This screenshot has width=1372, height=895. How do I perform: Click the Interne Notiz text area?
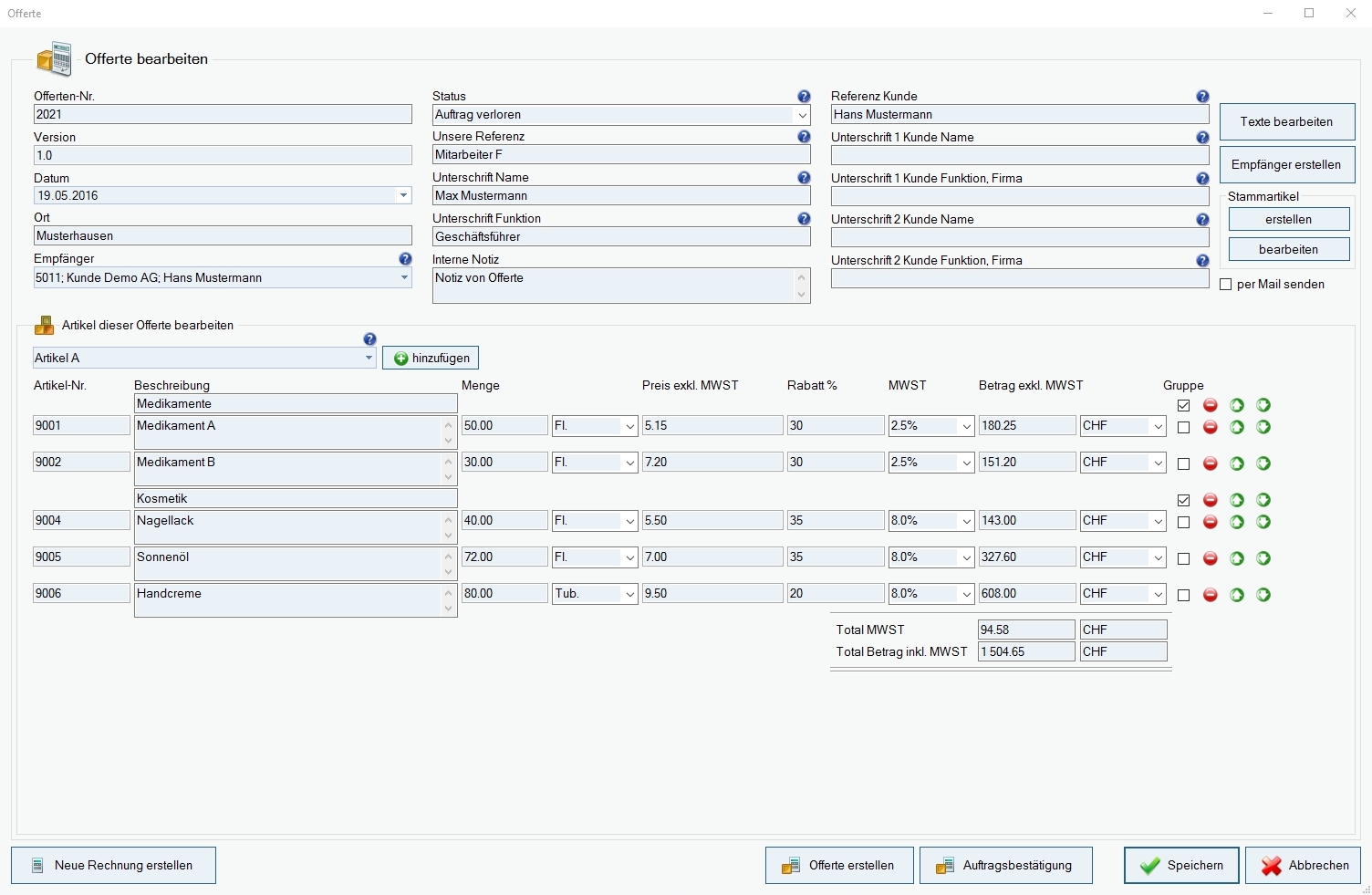pos(620,286)
